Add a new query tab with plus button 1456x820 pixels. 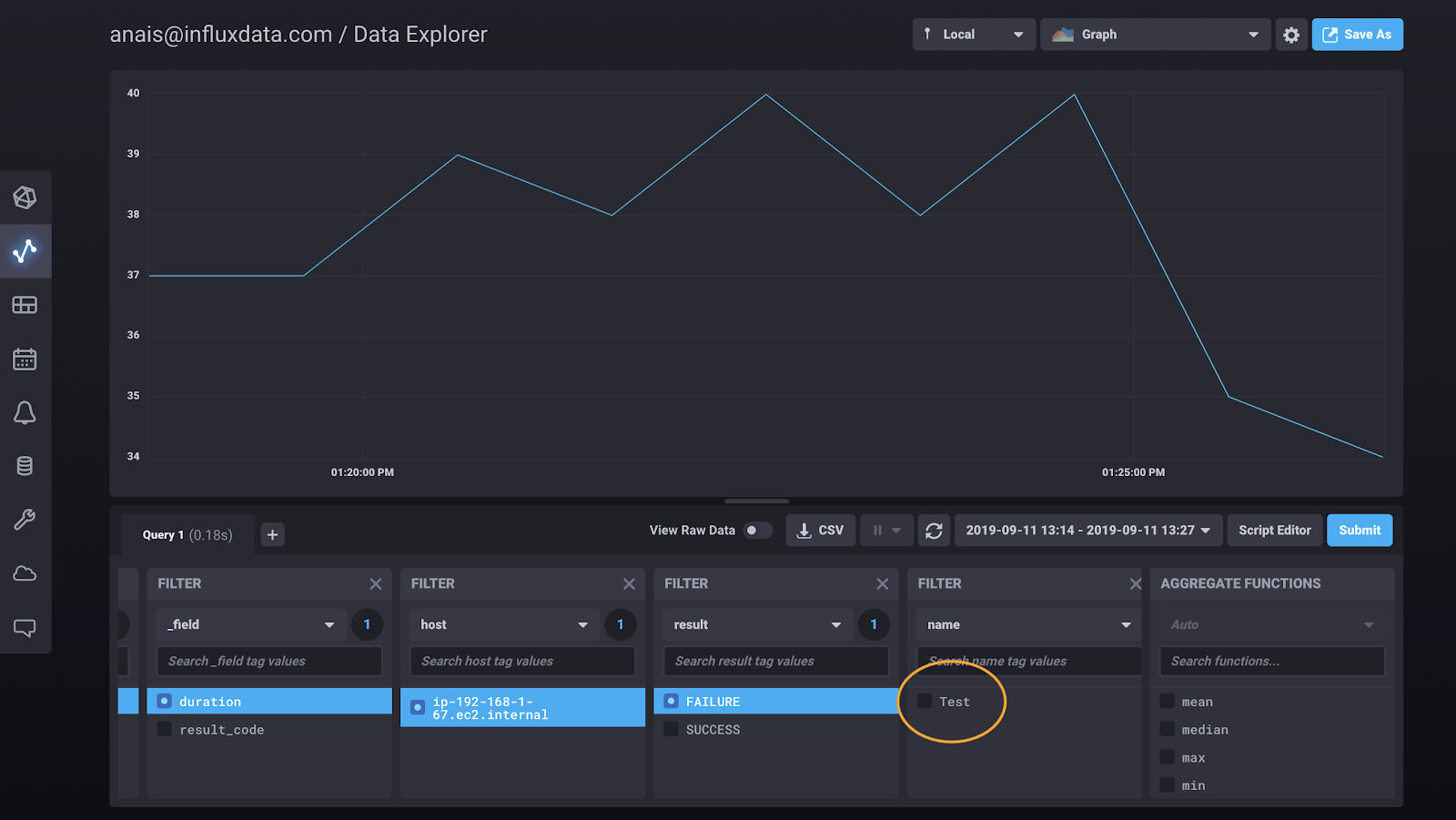tap(272, 535)
